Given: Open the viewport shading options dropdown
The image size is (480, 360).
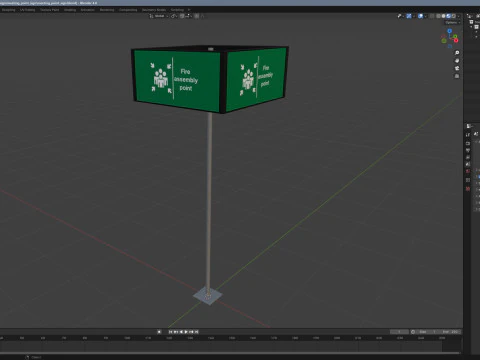Looking at the screenshot, I should tap(459, 16).
